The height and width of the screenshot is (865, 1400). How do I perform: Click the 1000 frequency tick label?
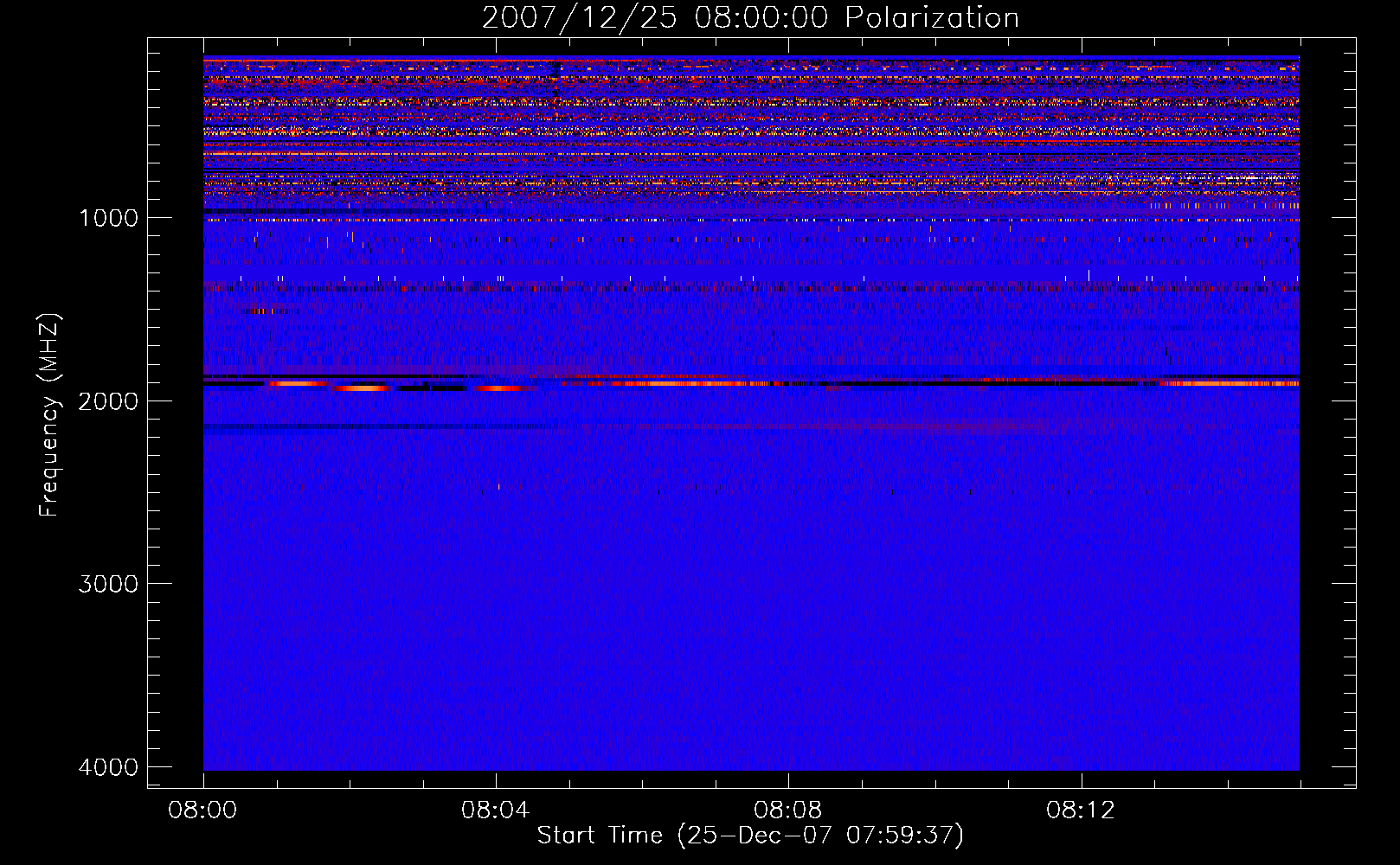[108, 218]
